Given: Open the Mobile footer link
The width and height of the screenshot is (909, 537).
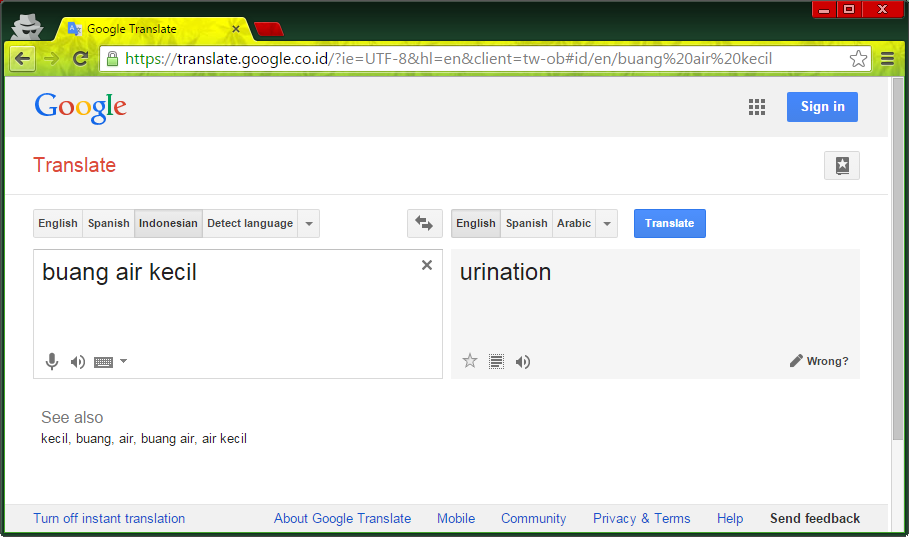Looking at the screenshot, I should point(456,518).
